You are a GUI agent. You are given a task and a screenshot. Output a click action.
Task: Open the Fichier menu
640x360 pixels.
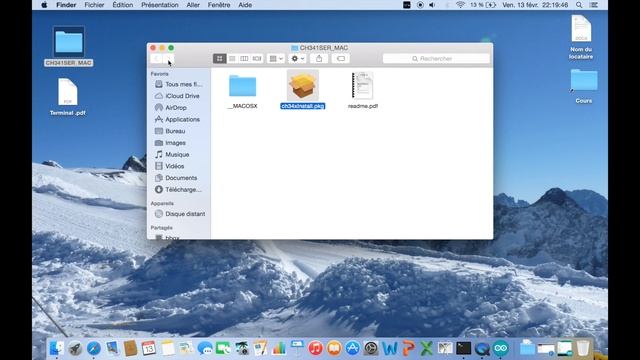(94, 5)
